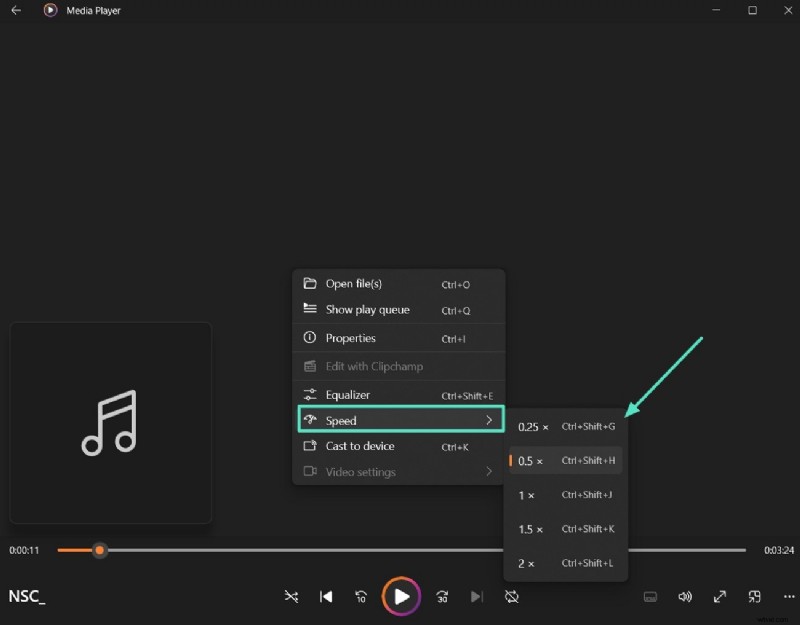Toggle shuffle playback
Image resolution: width=800 pixels, height=625 pixels.
tap(291, 596)
